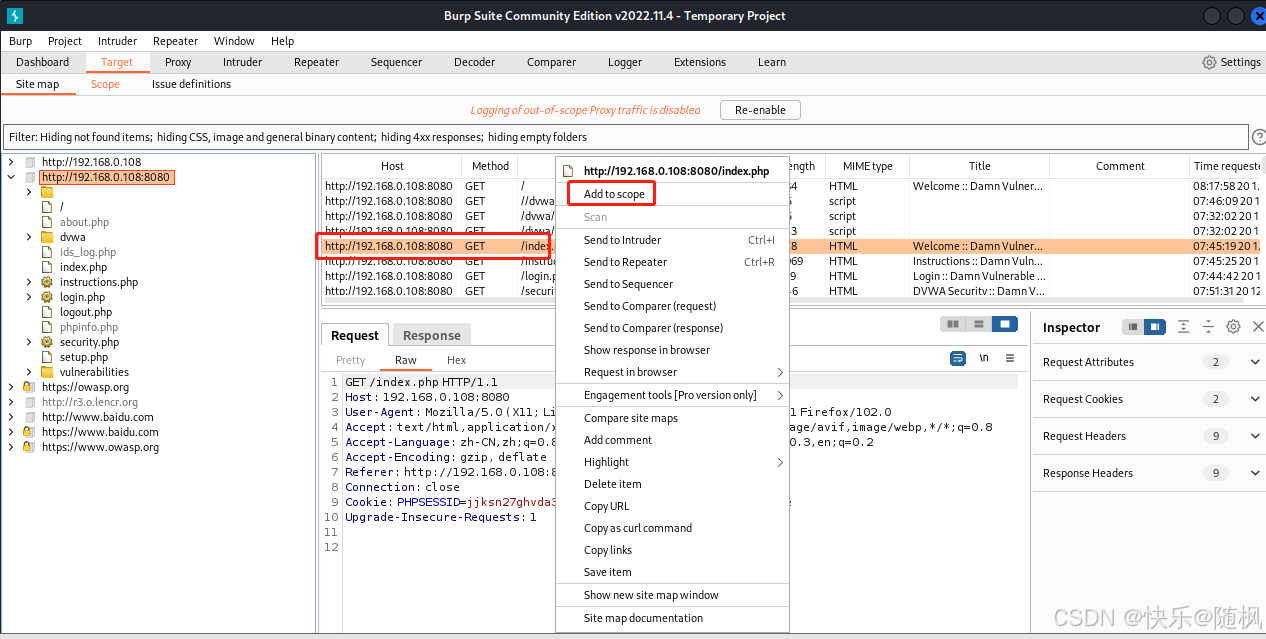1266x639 pixels.
Task: Dock Inspector on the left side toggle
Action: pos(1133,327)
